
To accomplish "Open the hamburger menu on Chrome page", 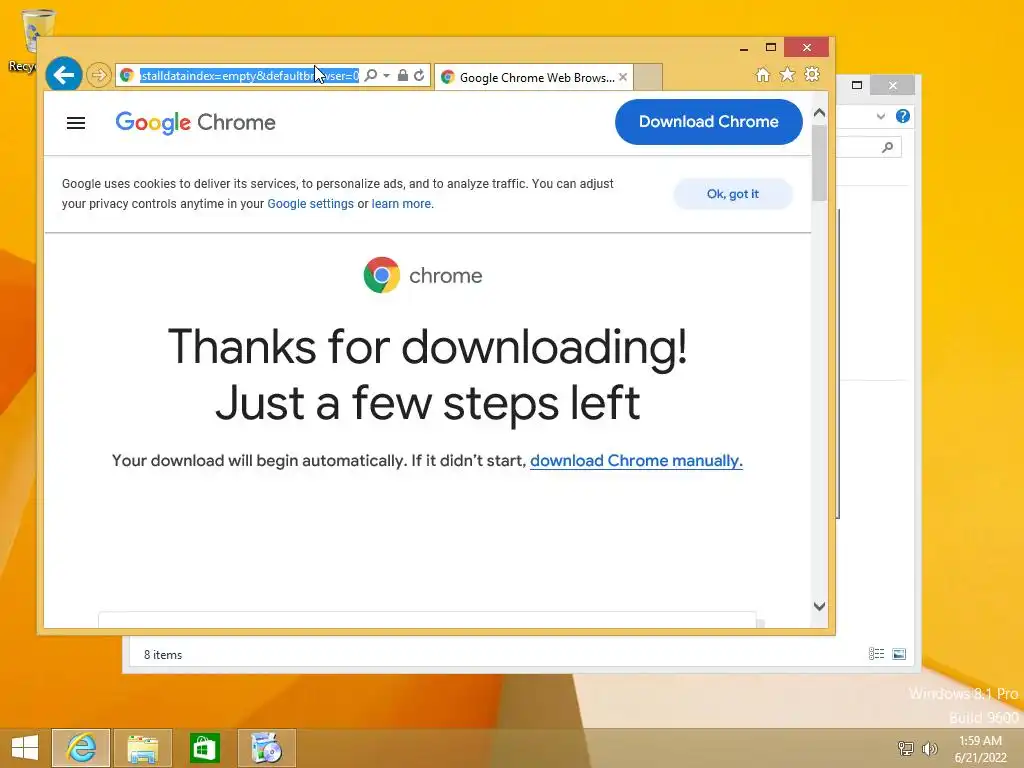I will pyautogui.click(x=76, y=123).
